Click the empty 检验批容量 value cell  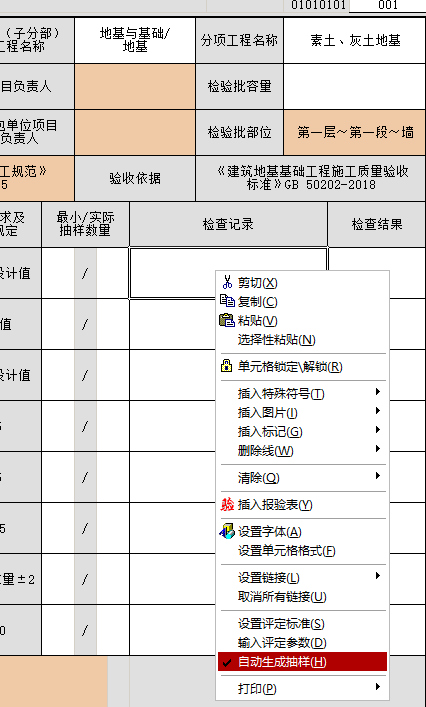pos(355,87)
